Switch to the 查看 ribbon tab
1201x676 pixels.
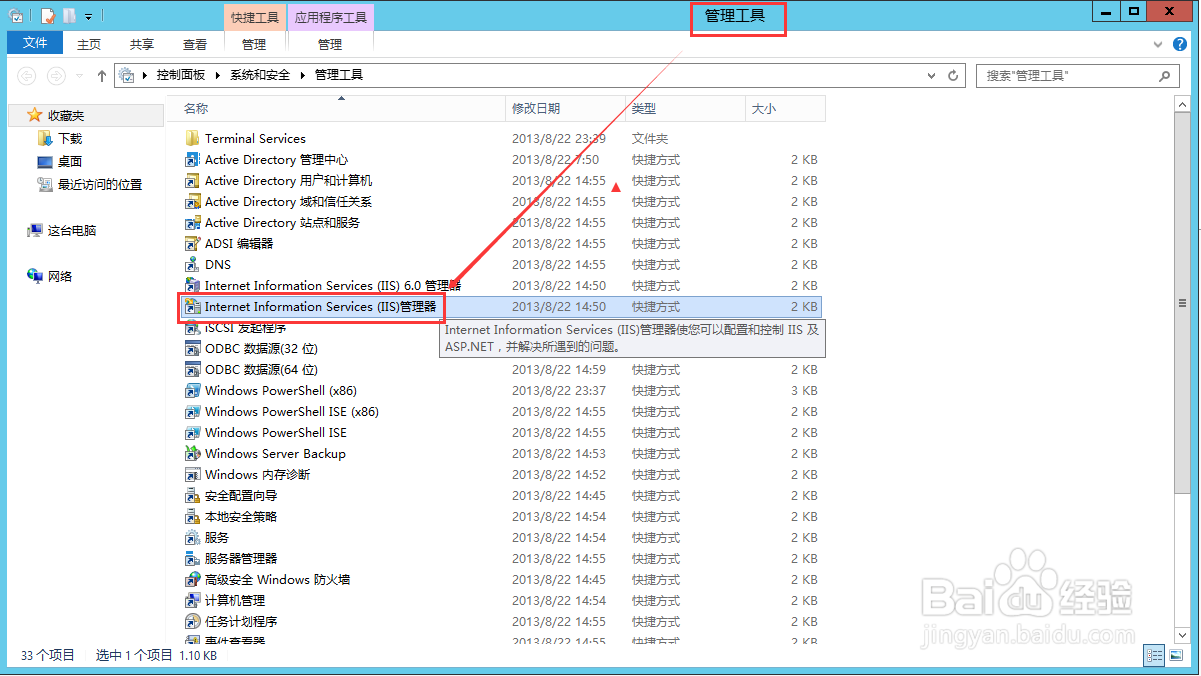coord(195,44)
